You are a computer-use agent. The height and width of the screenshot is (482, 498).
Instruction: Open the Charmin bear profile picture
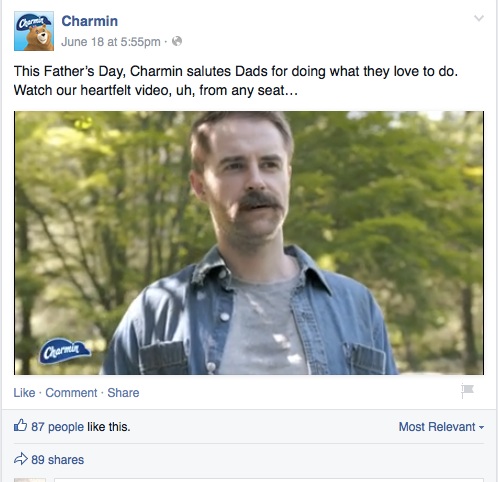(34, 31)
